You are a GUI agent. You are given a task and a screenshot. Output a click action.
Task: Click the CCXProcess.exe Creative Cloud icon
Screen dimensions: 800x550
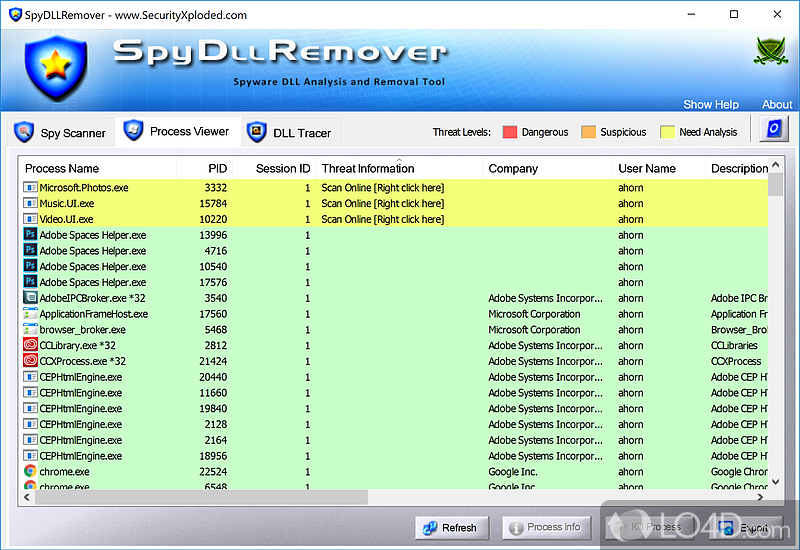coord(30,360)
